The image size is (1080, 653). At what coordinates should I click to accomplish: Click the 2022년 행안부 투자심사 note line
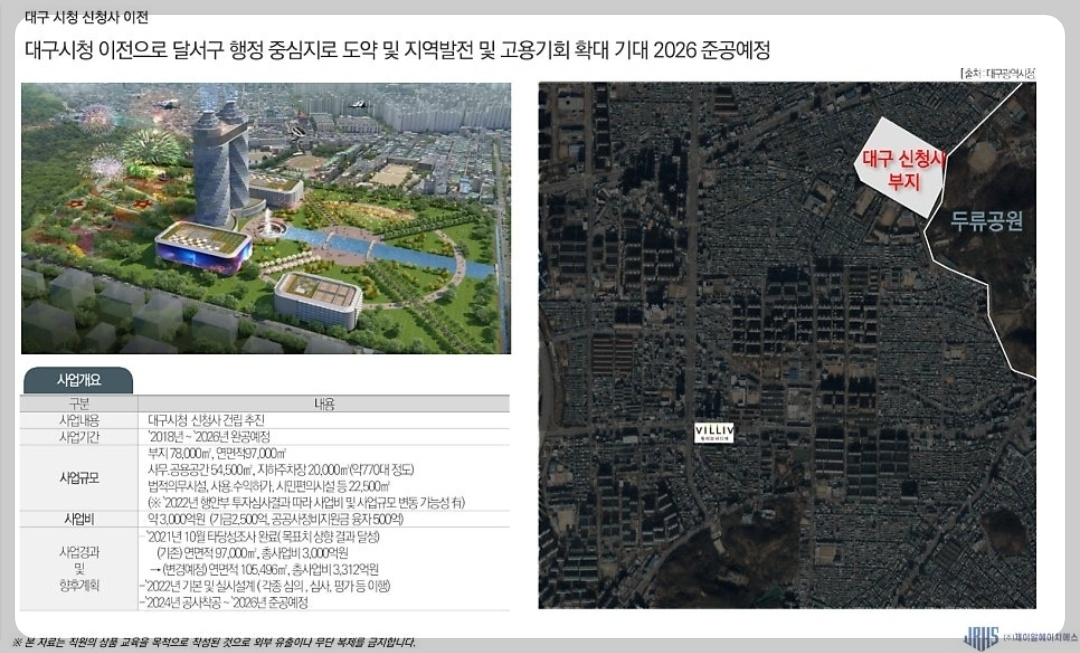point(306,503)
